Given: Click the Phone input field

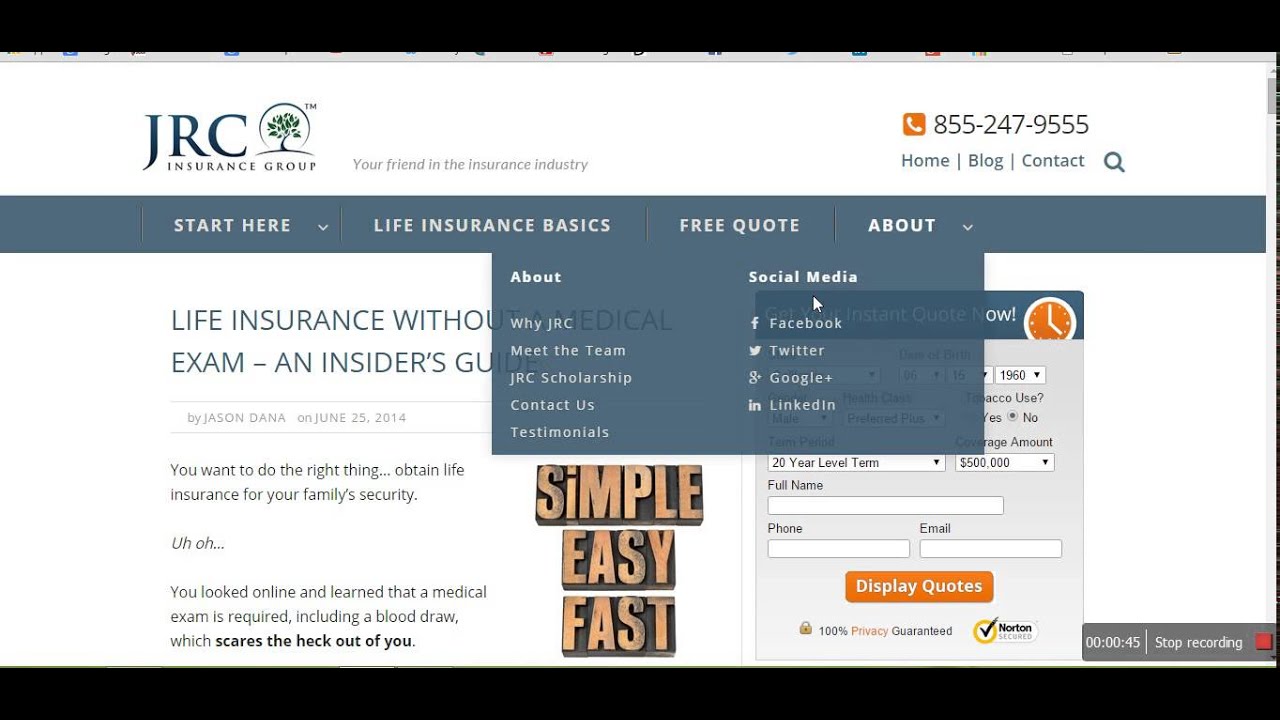Looking at the screenshot, I should pyautogui.click(x=838, y=549).
